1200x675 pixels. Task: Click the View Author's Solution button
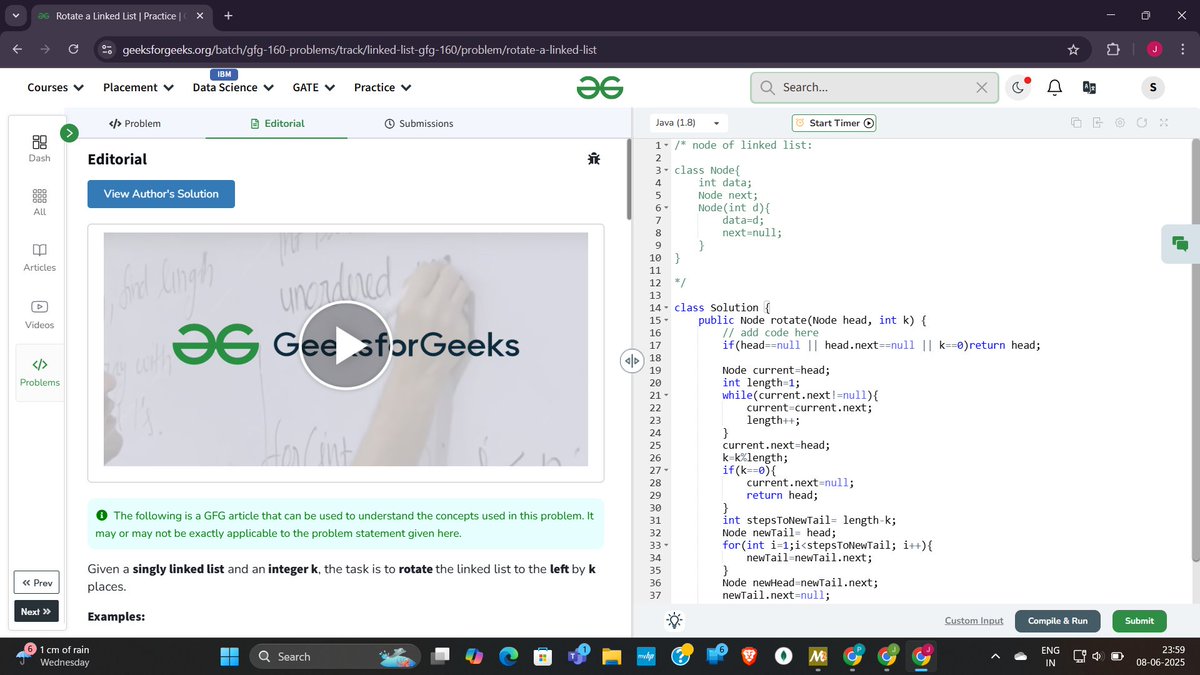pos(161,194)
